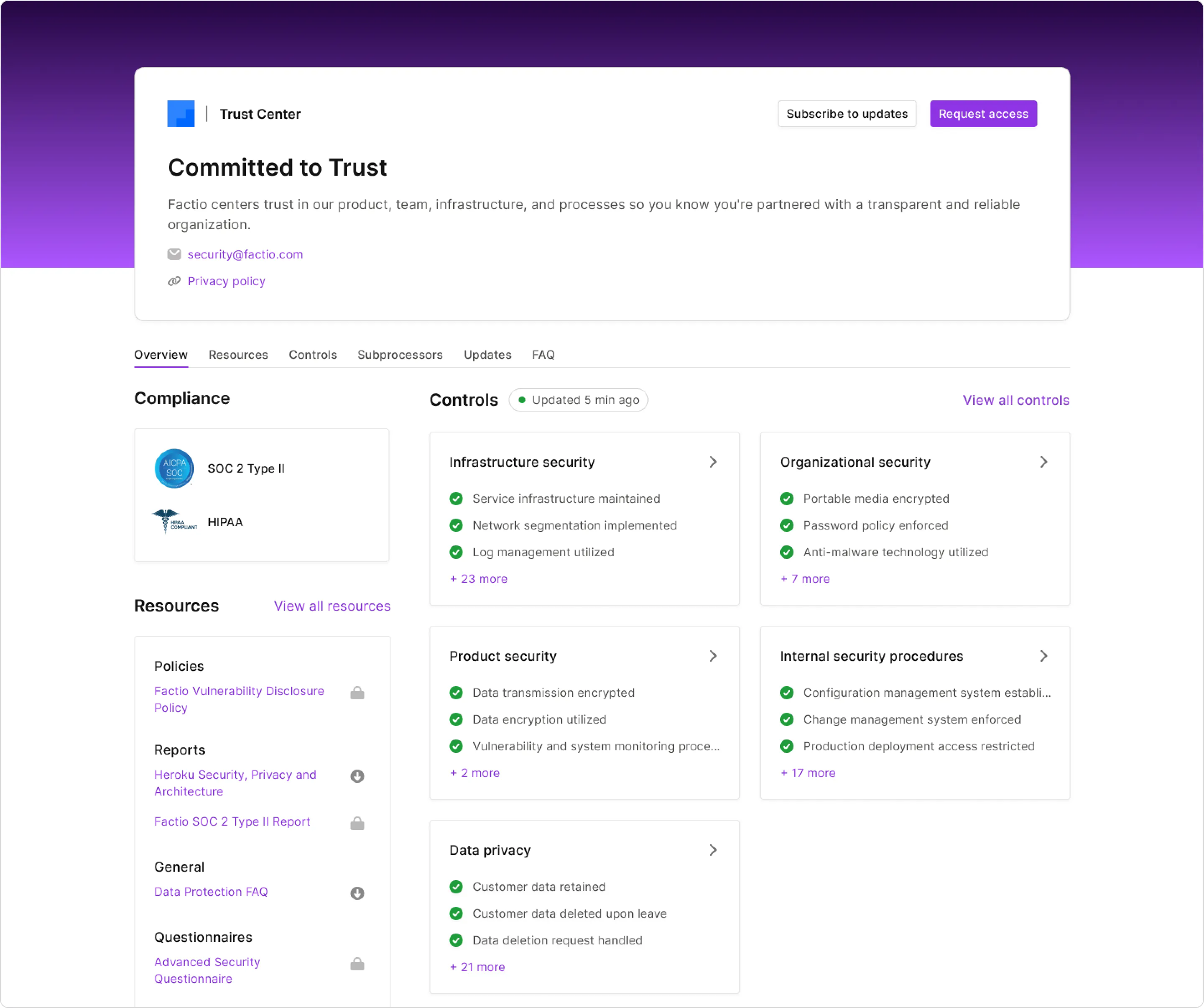Click the lock icon on Factio SOC 2 Report
This screenshot has width=1204, height=1008.
tap(357, 823)
